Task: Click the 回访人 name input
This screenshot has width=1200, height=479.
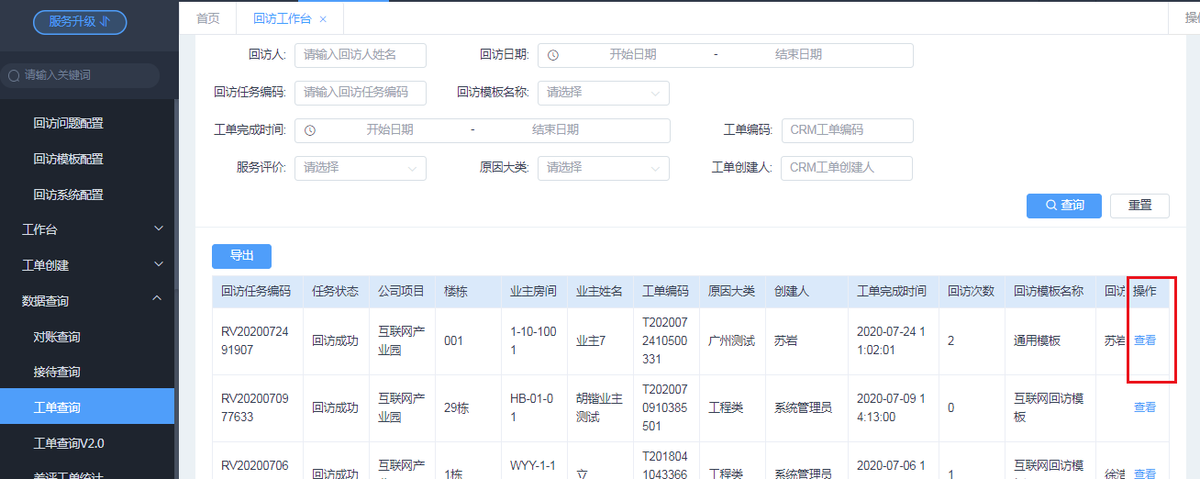Action: coord(360,55)
